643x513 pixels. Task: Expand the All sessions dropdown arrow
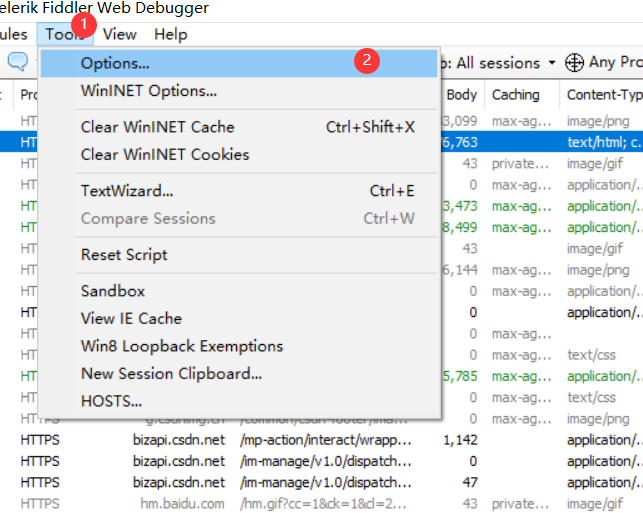point(552,63)
